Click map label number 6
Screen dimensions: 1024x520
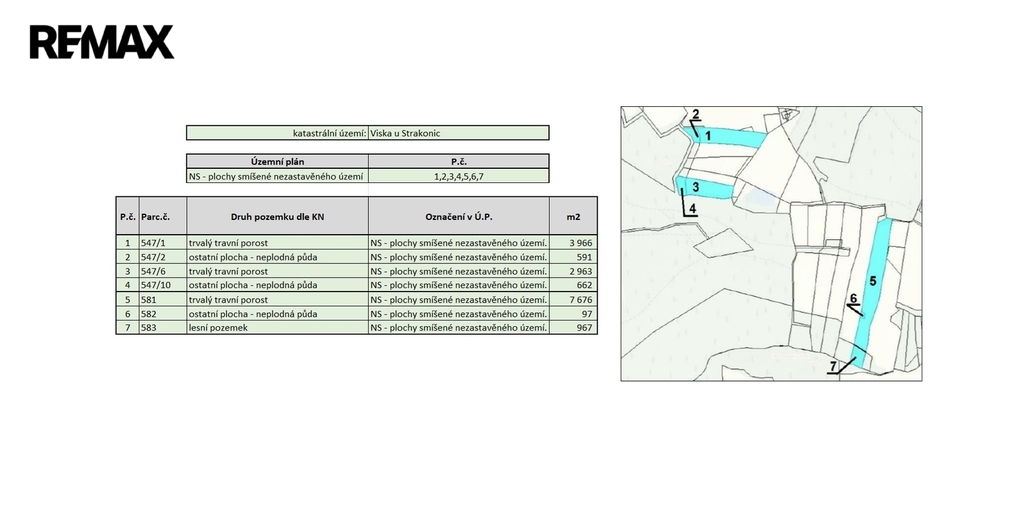pyautogui.click(x=853, y=298)
